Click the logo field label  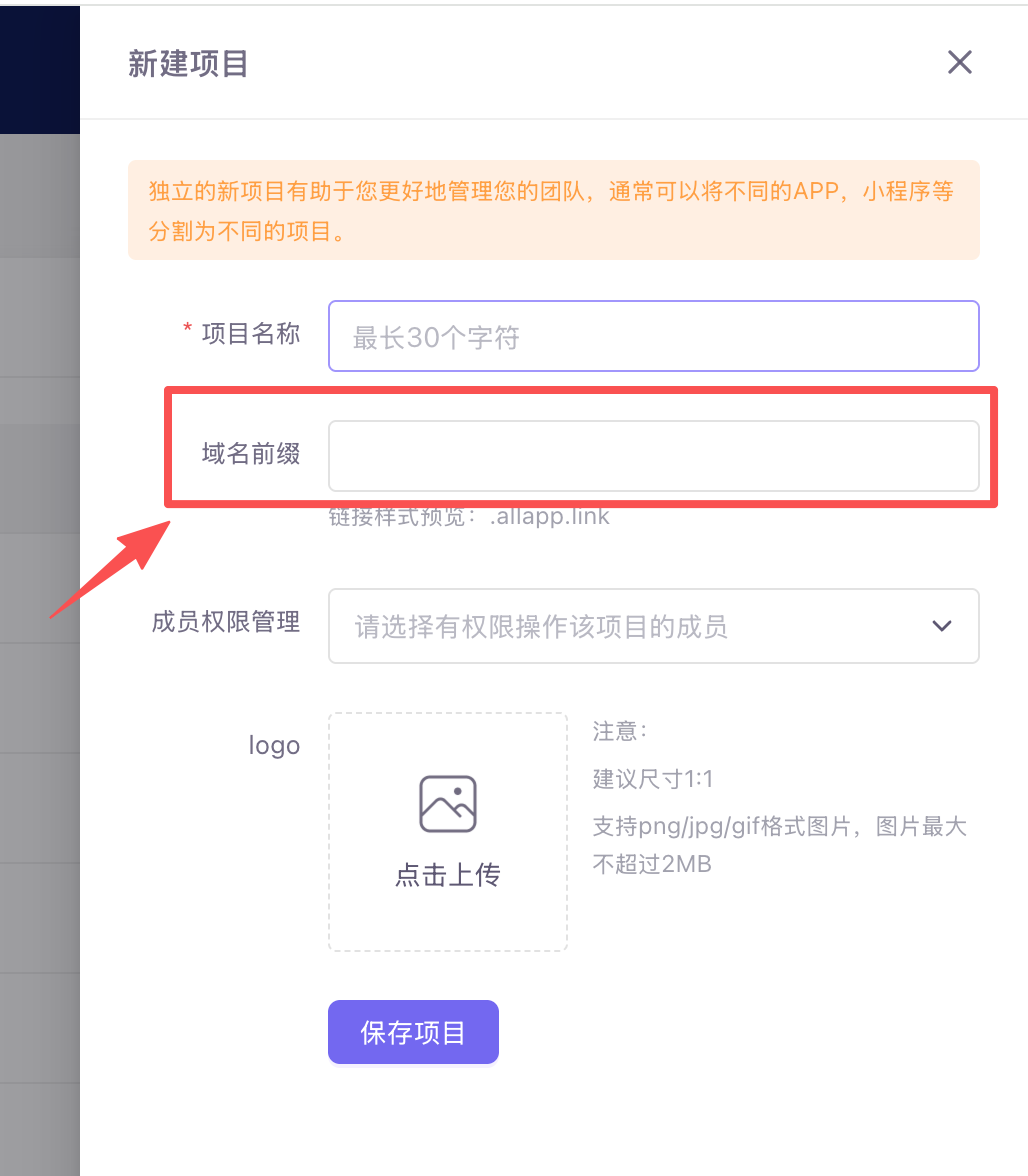(274, 745)
